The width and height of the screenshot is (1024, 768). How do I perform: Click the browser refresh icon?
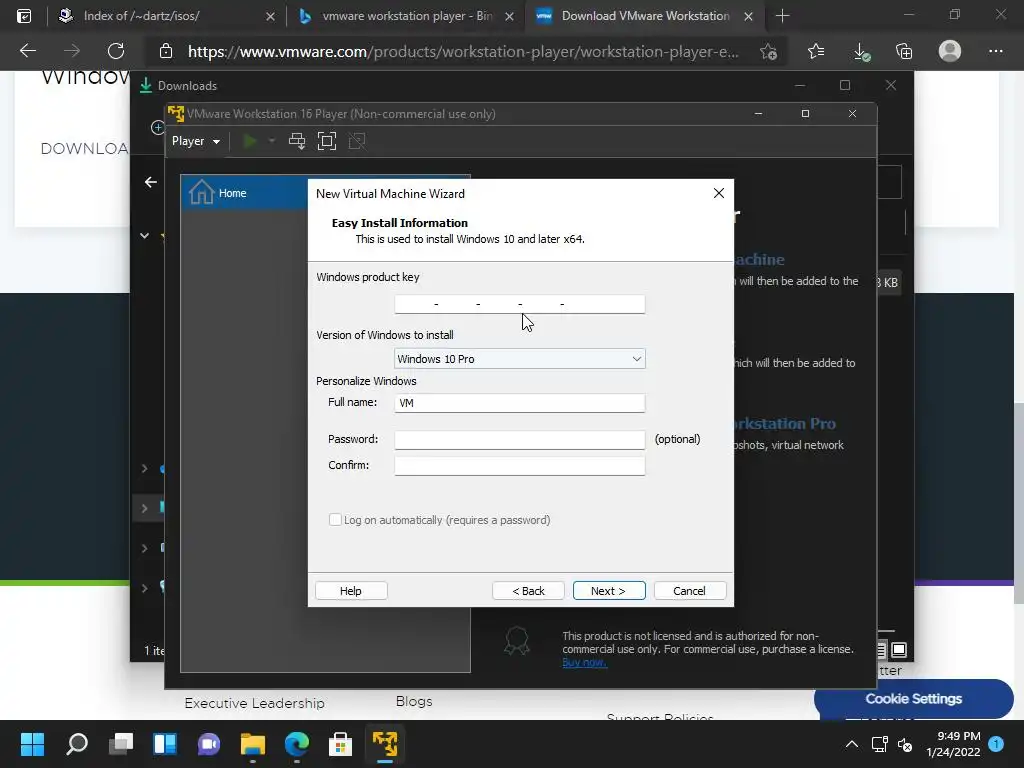pyautogui.click(x=116, y=51)
